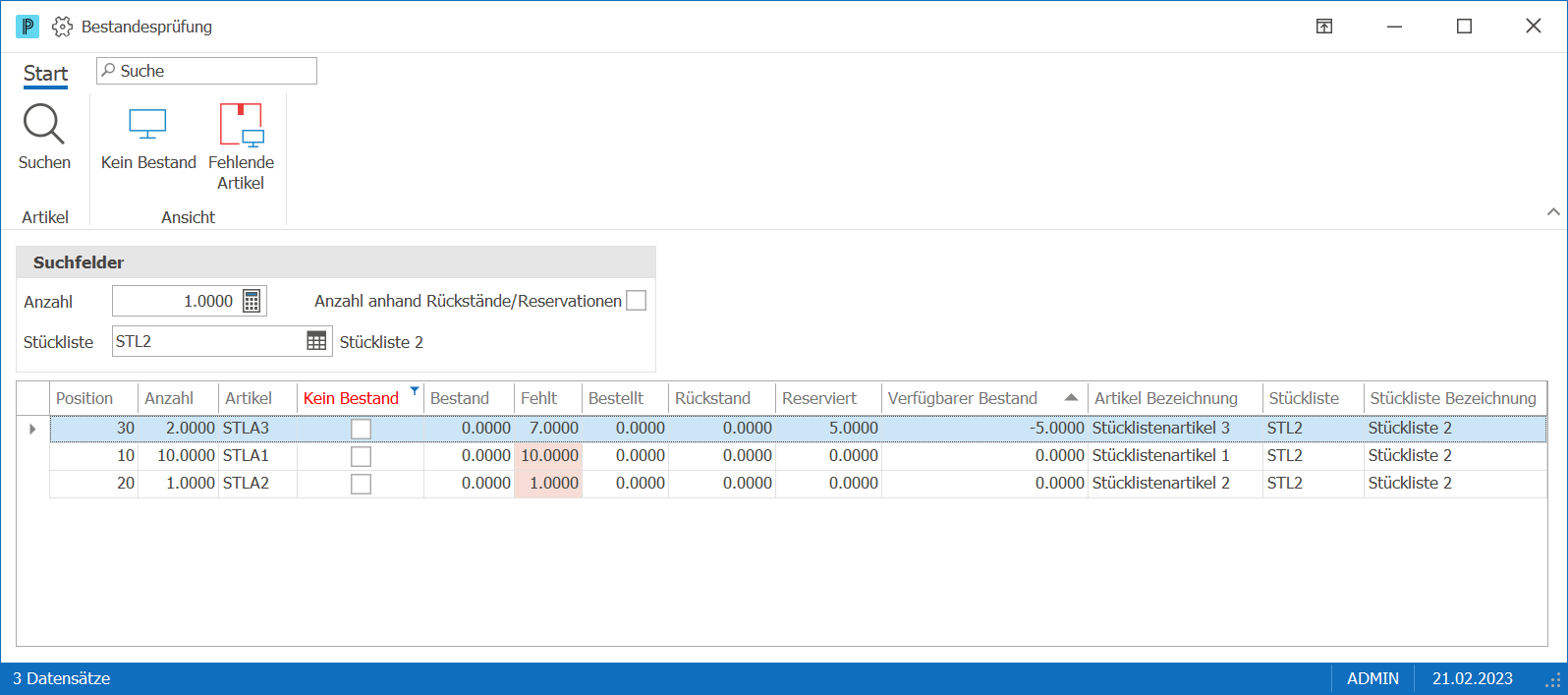Collapse the ribbon with the chevron arrow

click(x=1553, y=211)
